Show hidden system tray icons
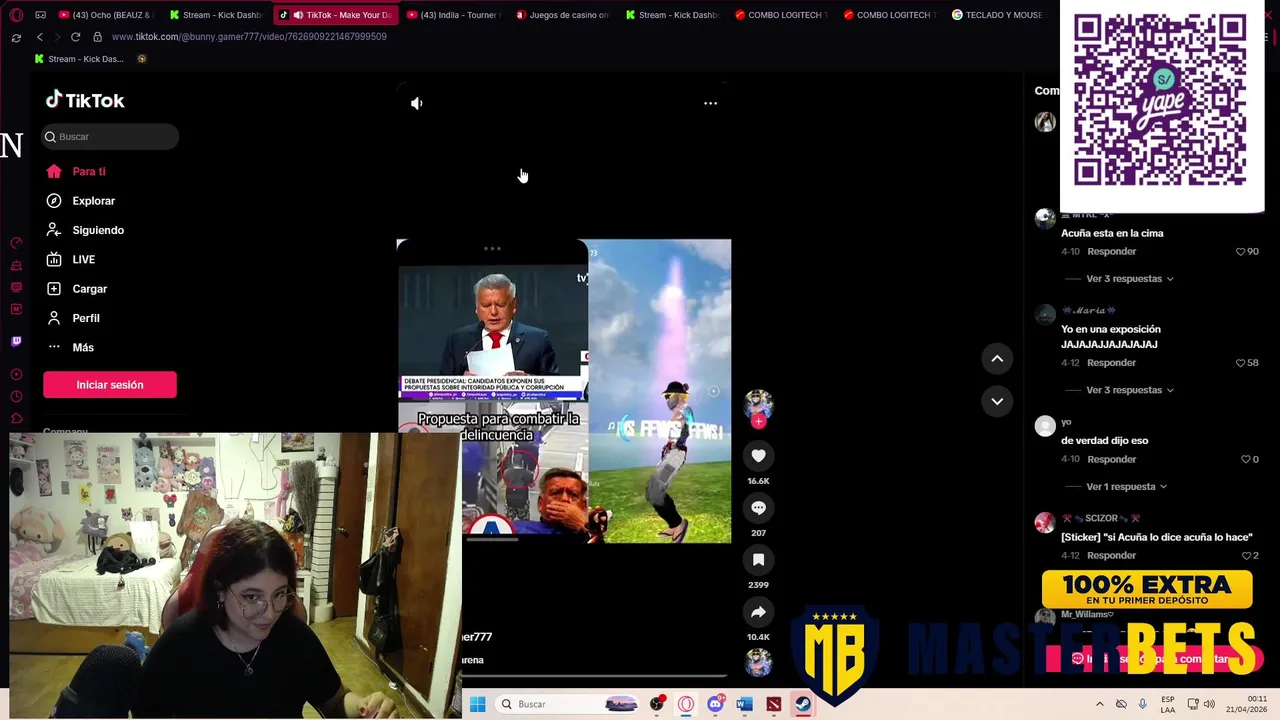This screenshot has width=1280, height=720. 1100,704
